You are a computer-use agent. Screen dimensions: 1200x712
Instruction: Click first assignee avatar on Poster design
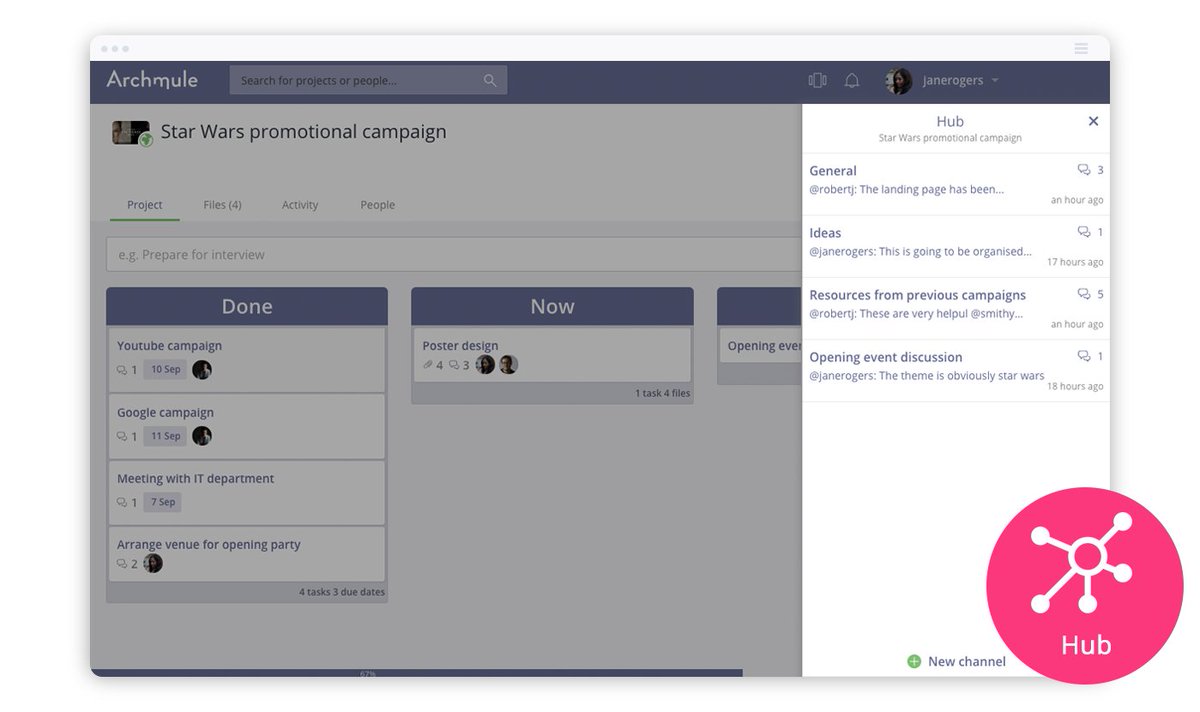[485, 364]
